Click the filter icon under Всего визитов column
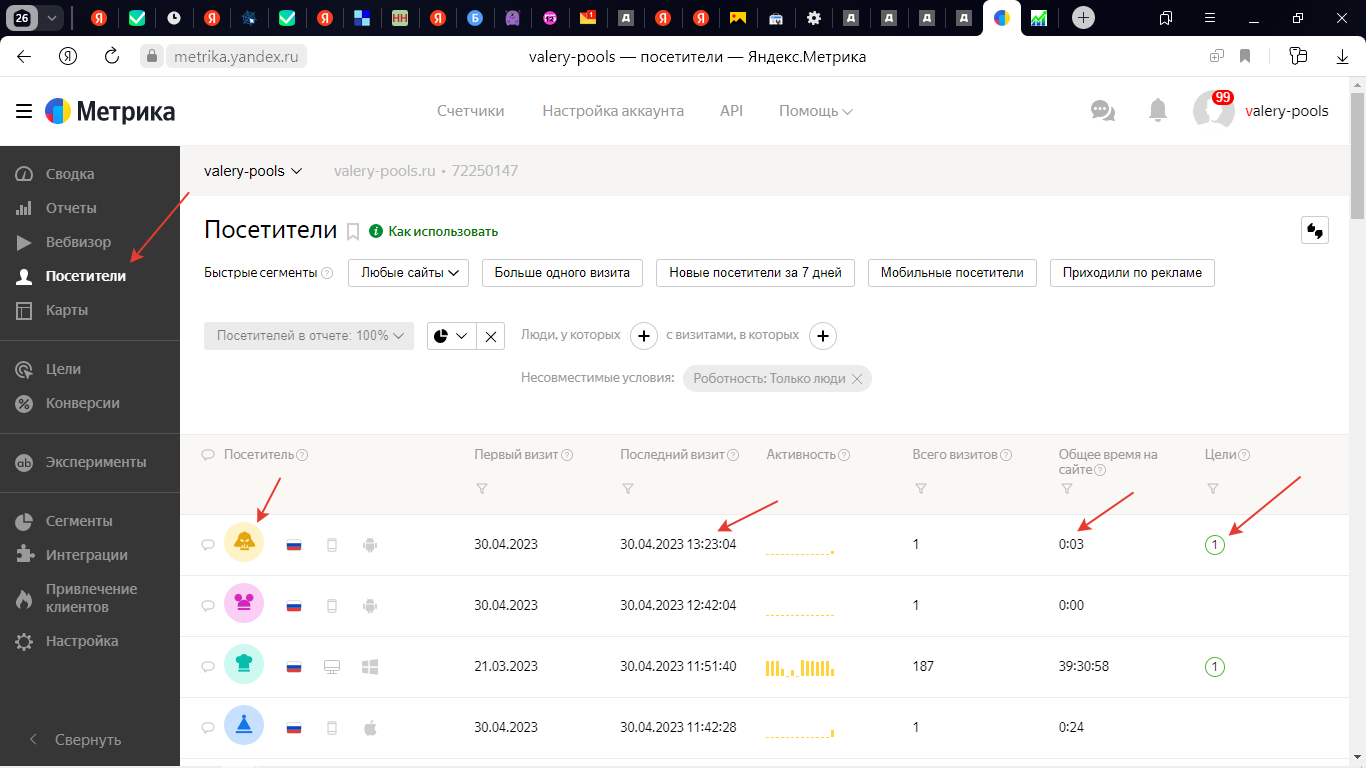Image resolution: width=1366 pixels, height=768 pixels. pos(920,489)
